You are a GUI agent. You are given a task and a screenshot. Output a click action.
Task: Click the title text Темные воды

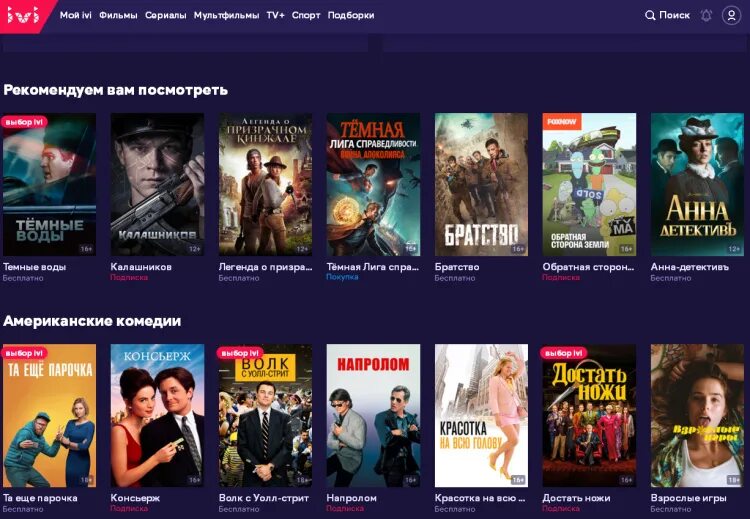(34, 267)
